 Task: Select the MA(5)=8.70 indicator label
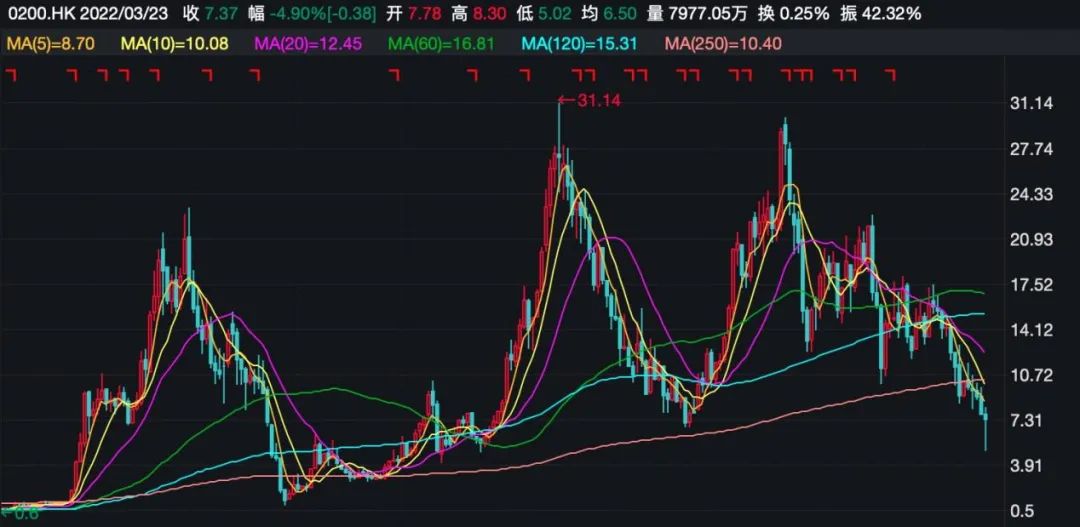click(x=51, y=45)
